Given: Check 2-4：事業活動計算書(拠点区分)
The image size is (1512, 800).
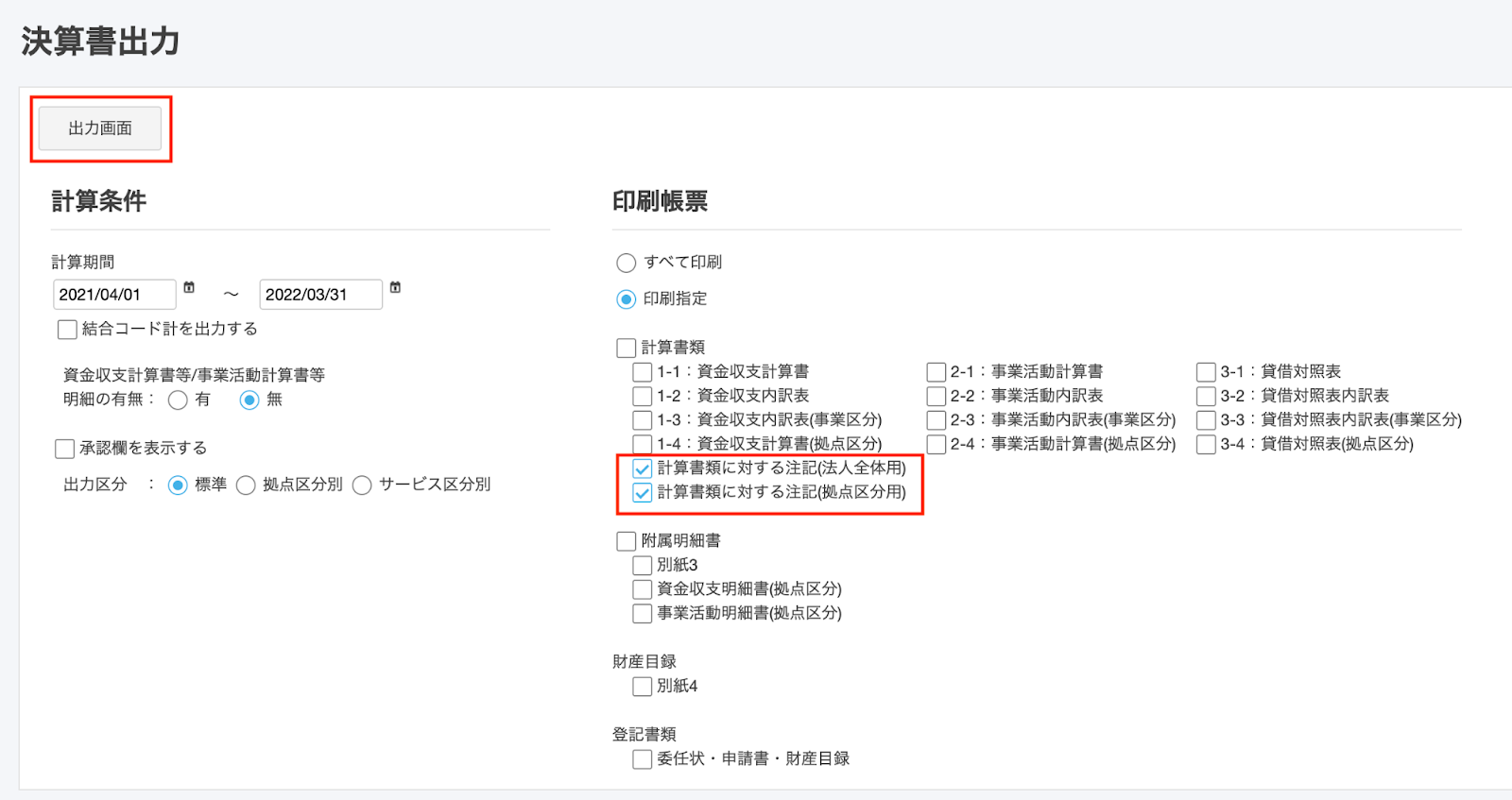Looking at the screenshot, I should tap(936, 445).
